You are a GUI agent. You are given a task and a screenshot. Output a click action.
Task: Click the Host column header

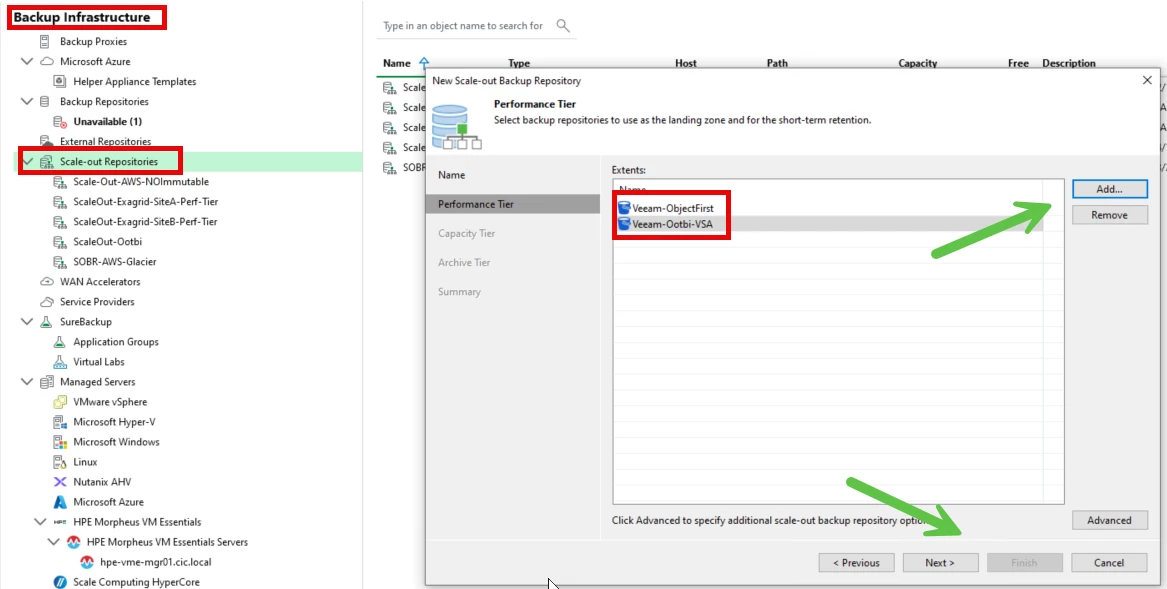(x=685, y=63)
